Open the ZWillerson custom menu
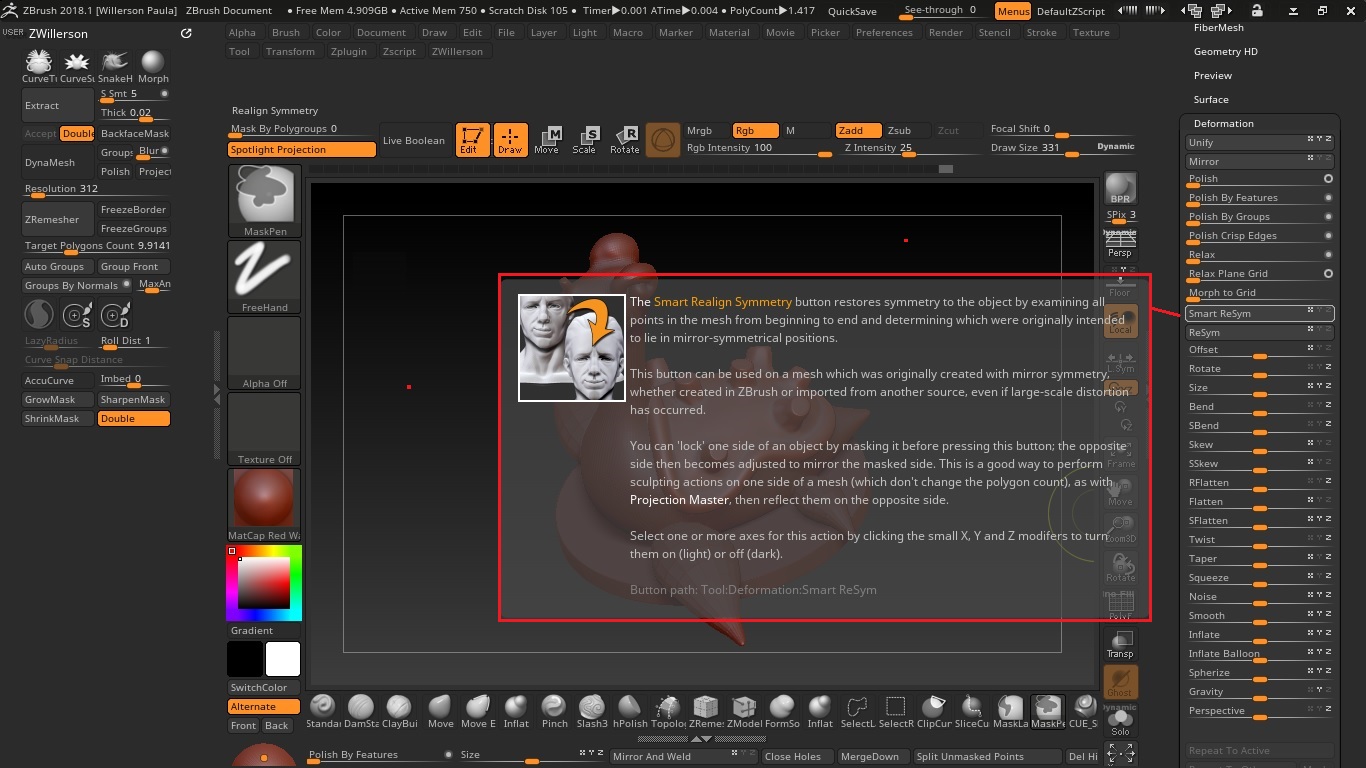1366x768 pixels. pos(457,51)
